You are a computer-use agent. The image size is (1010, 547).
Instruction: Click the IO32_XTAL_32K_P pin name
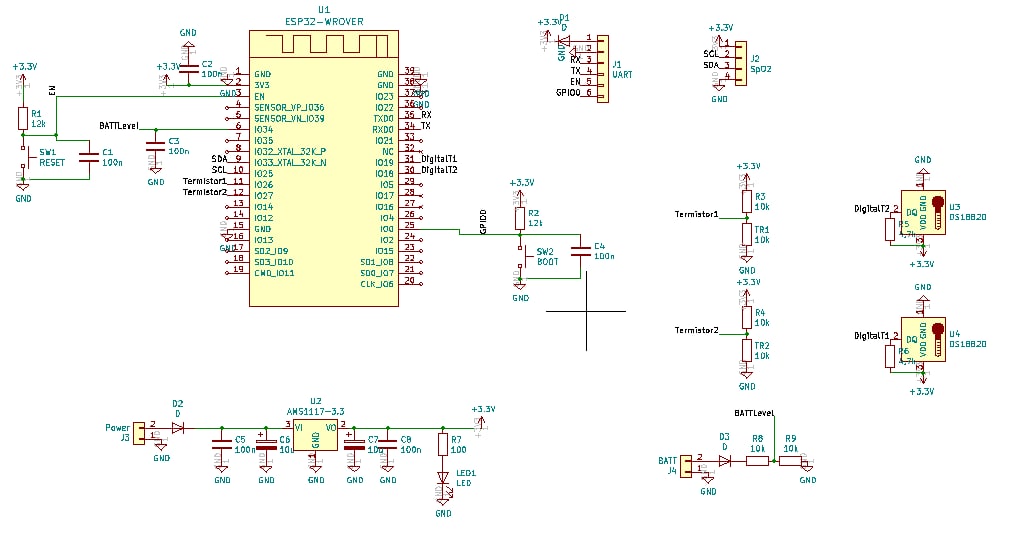[290, 151]
